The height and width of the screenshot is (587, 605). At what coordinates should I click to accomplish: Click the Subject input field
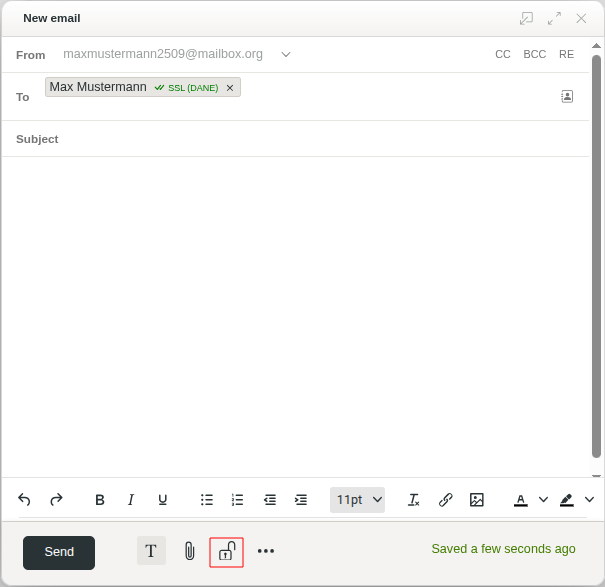pyautogui.click(x=320, y=139)
